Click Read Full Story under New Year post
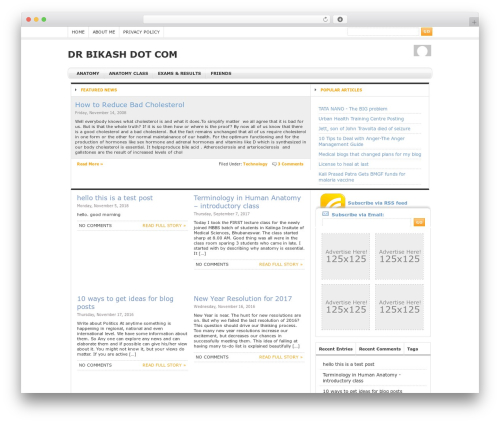500x423 pixels. (281, 357)
